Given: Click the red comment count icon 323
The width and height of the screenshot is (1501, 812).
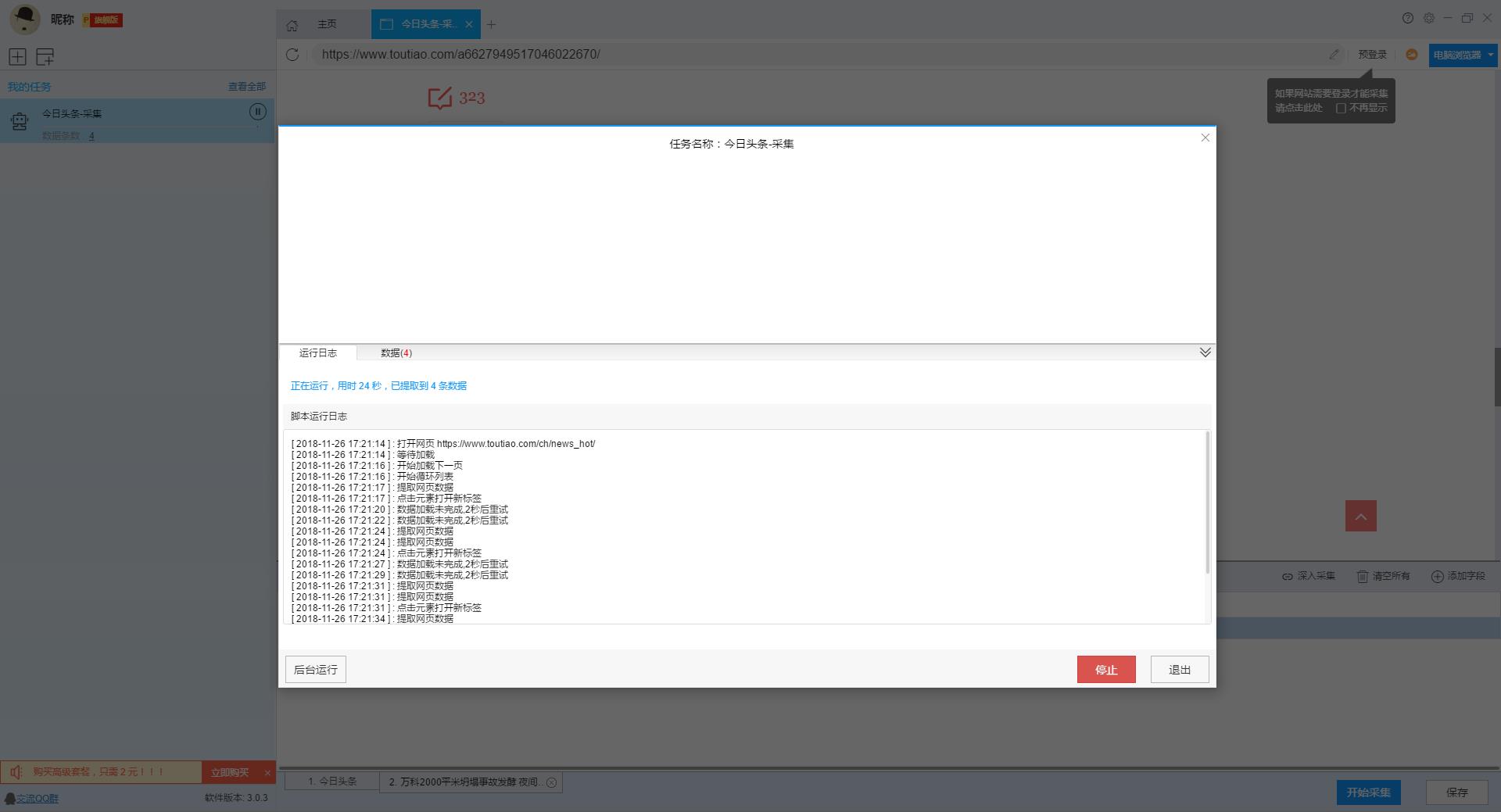Looking at the screenshot, I should 439,98.
